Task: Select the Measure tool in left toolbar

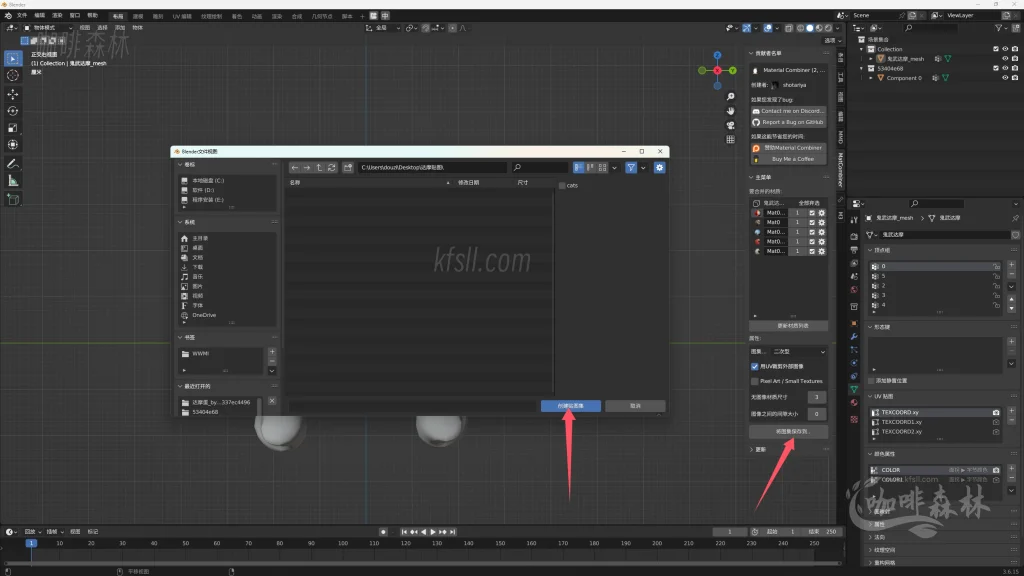Action: pyautogui.click(x=13, y=180)
